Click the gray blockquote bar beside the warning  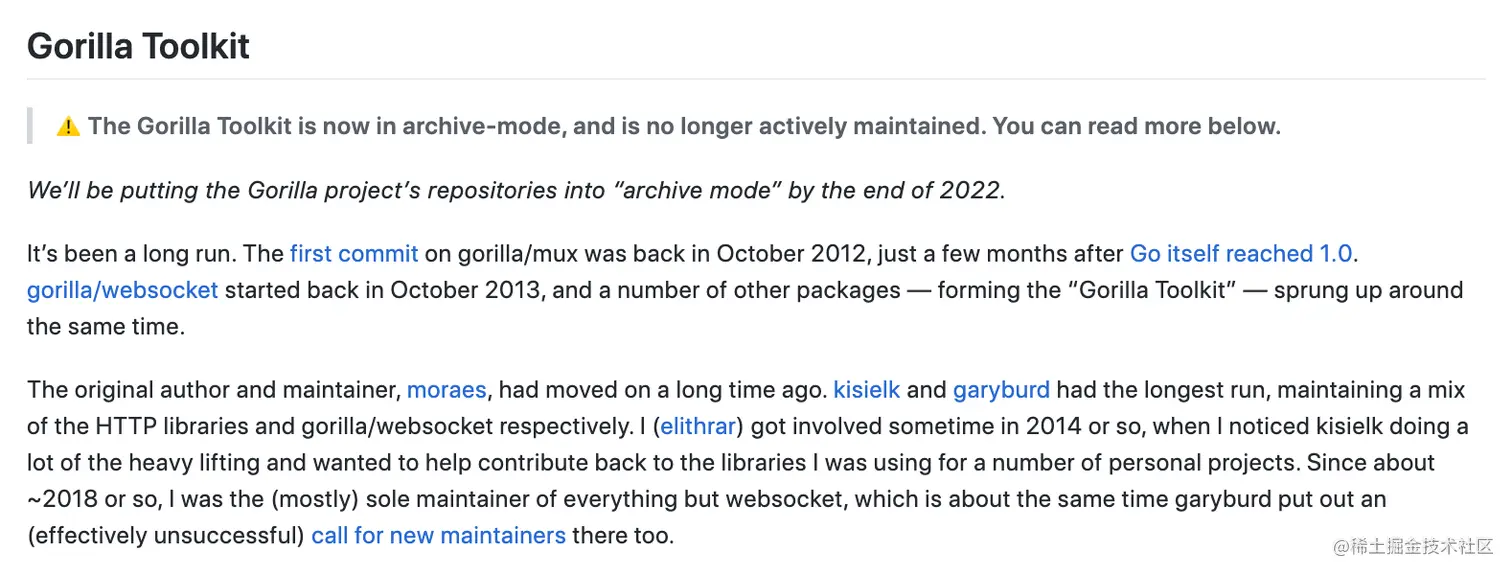pyautogui.click(x=30, y=127)
